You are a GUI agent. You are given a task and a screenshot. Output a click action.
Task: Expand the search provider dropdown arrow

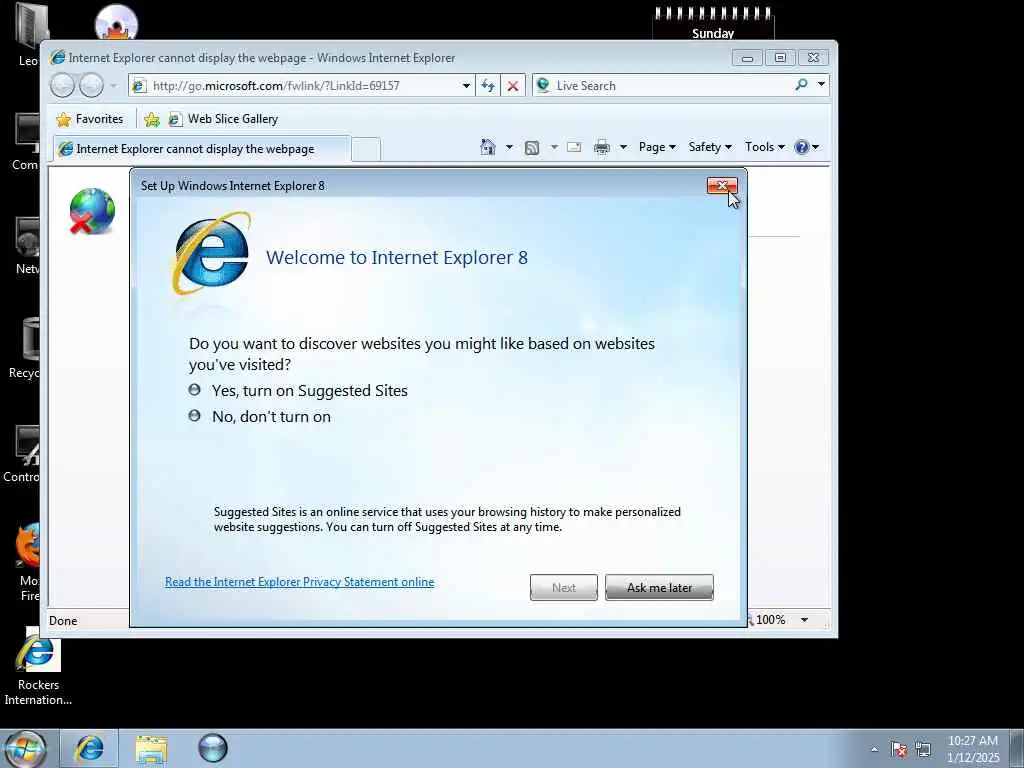pos(821,85)
